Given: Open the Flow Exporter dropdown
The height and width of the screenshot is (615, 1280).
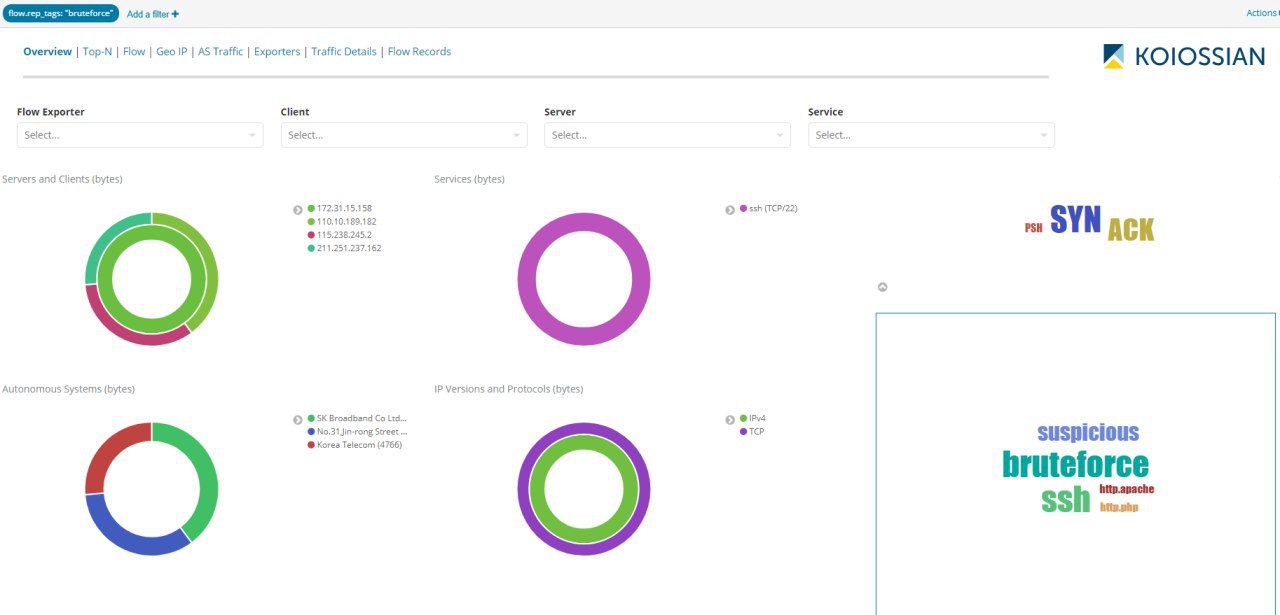Looking at the screenshot, I should pyautogui.click(x=140, y=135).
